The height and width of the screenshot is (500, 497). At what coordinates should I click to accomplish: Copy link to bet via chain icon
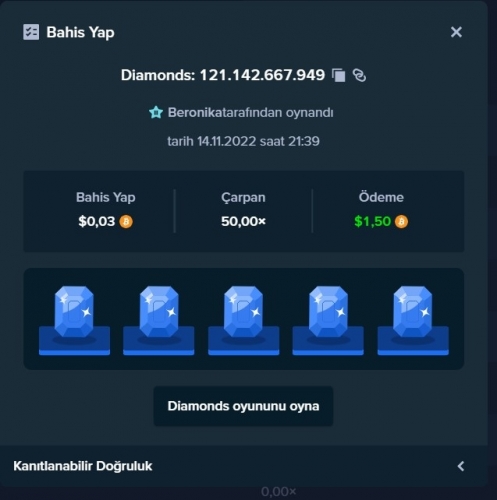359,75
